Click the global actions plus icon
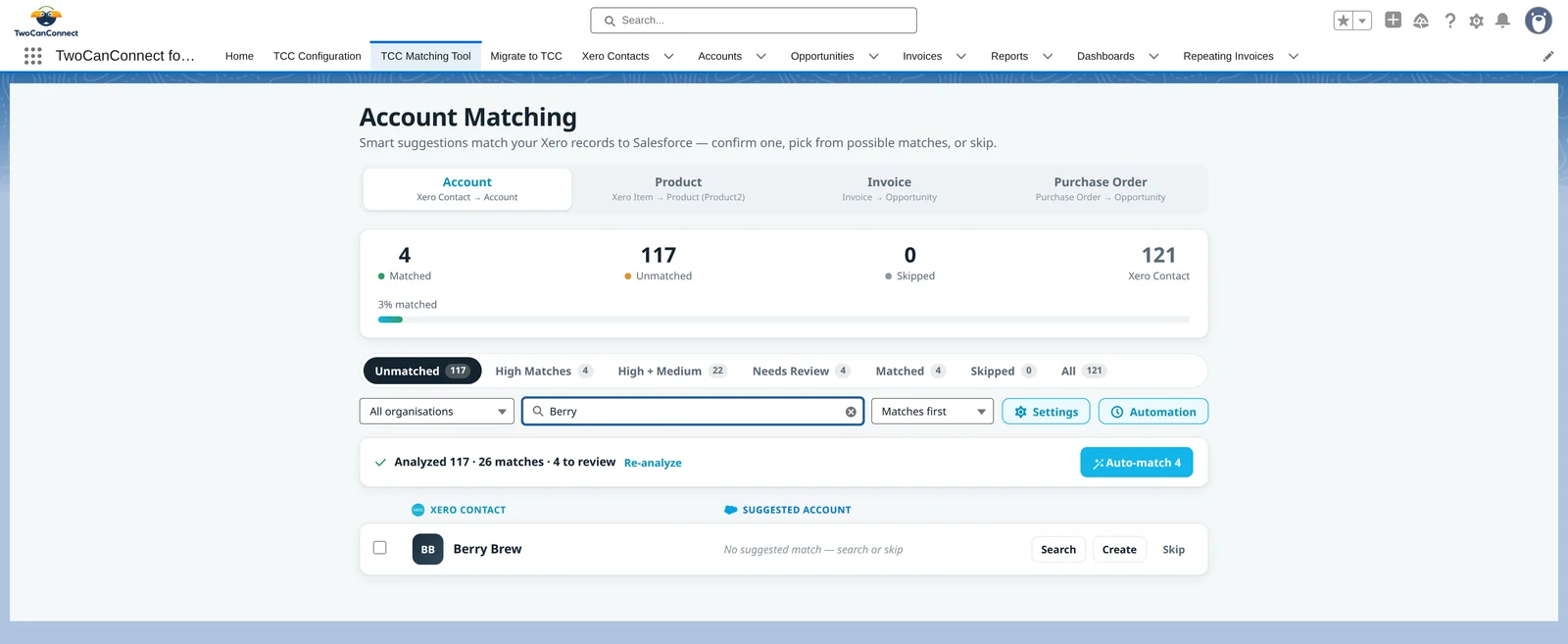1568x644 pixels. click(1393, 20)
